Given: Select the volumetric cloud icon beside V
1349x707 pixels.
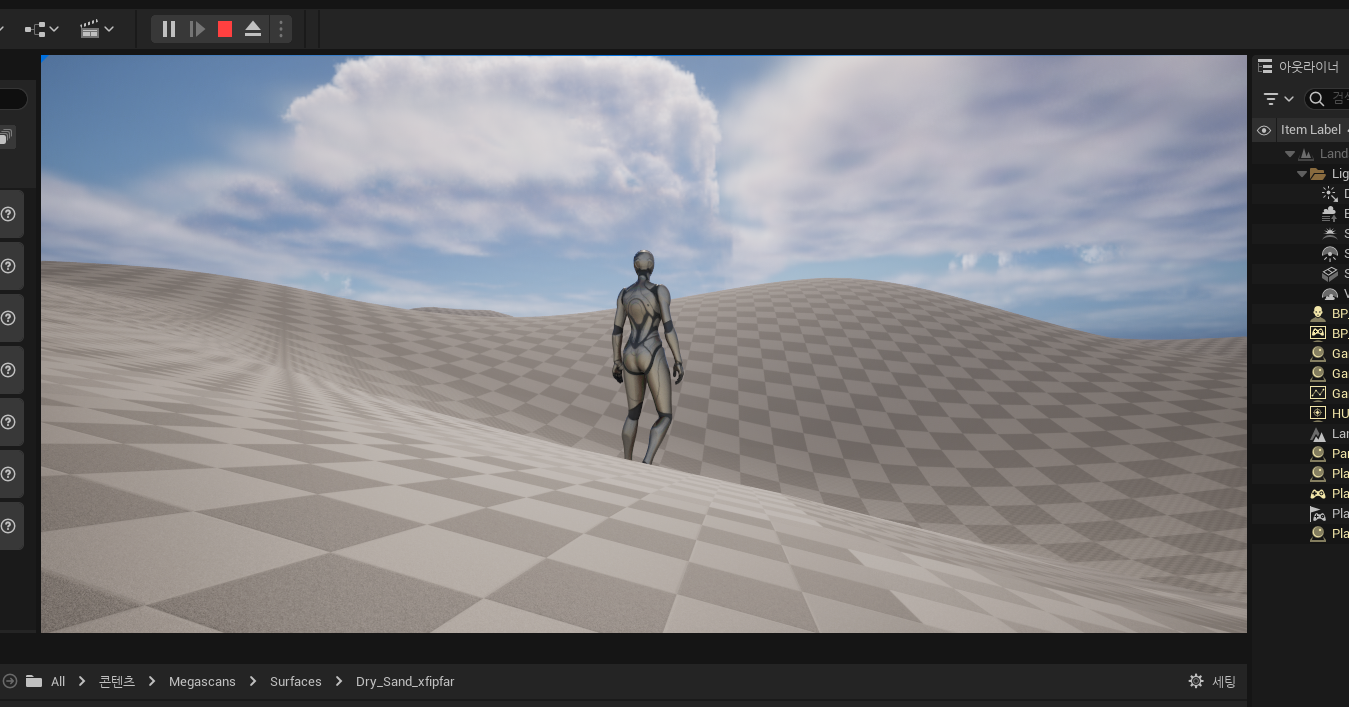Looking at the screenshot, I should [1329, 294].
